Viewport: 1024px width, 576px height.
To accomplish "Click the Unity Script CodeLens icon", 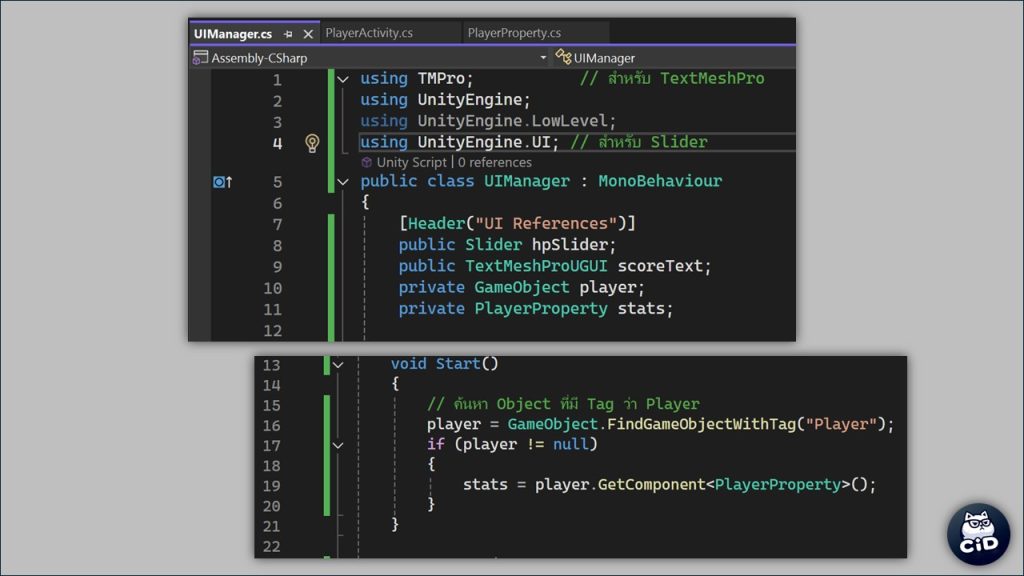I will click(x=367, y=162).
